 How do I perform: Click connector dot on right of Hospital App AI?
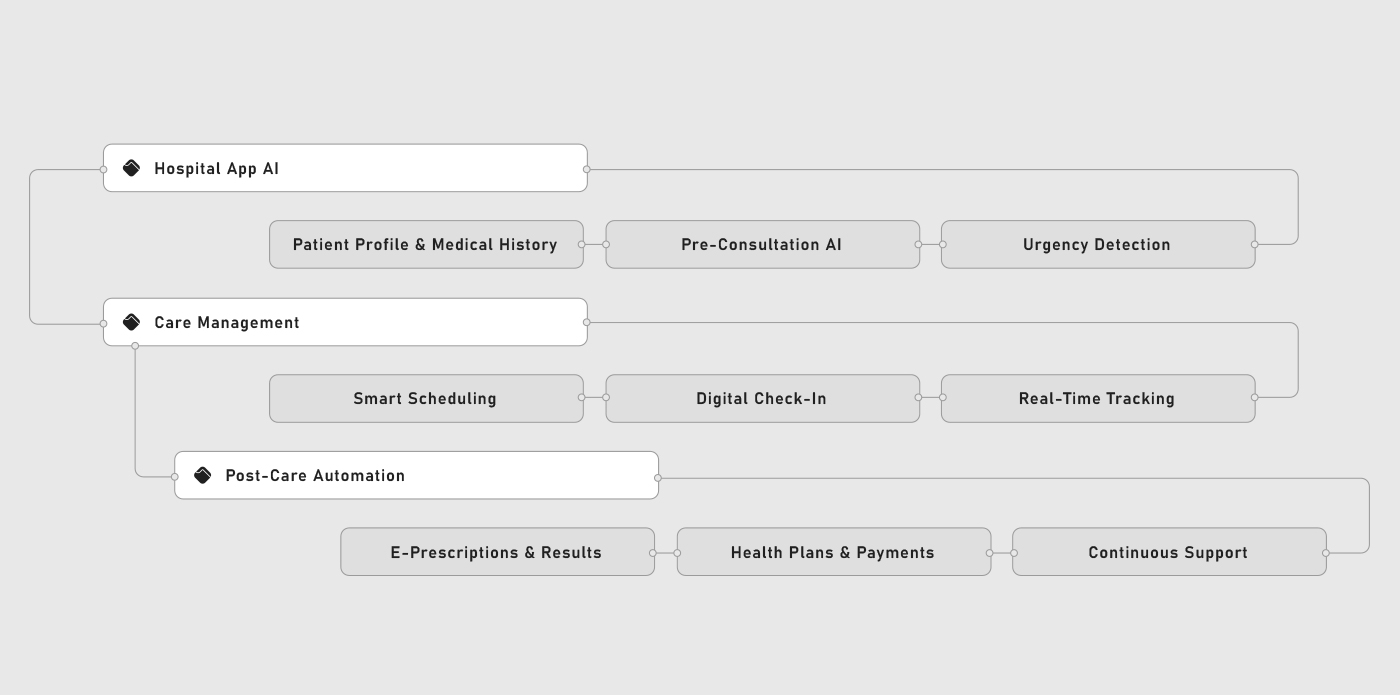tap(586, 170)
